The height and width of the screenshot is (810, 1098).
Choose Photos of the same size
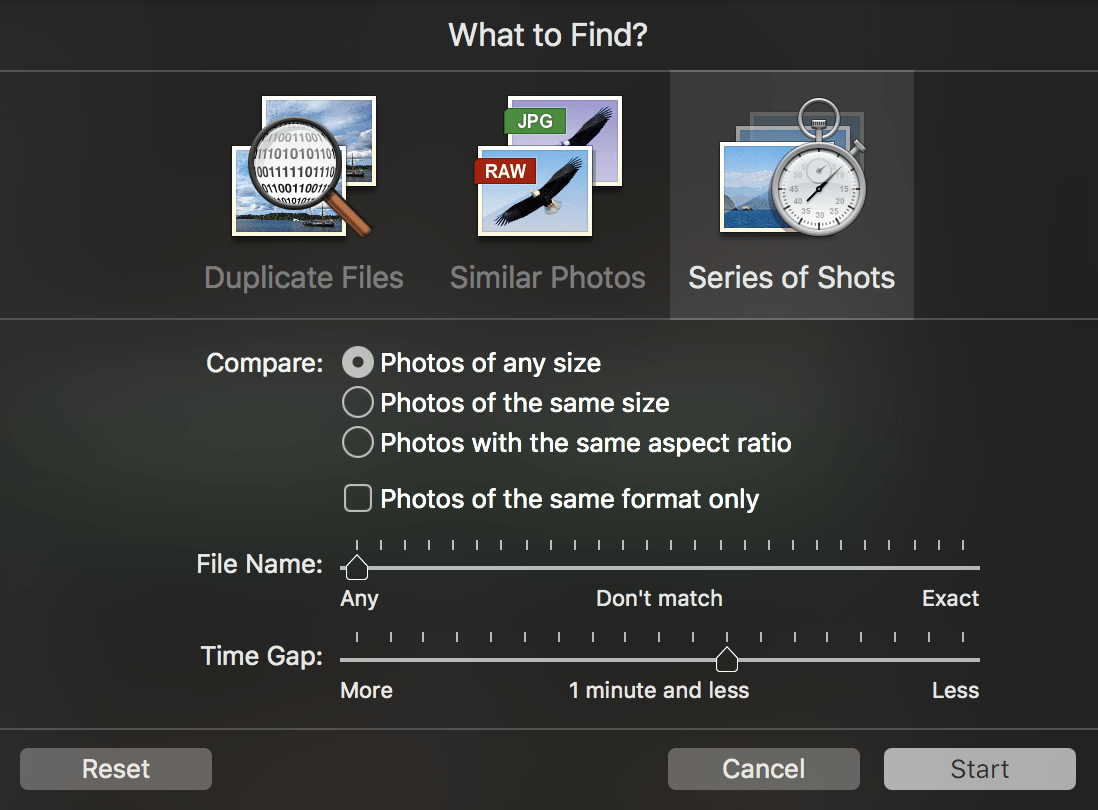coord(357,403)
